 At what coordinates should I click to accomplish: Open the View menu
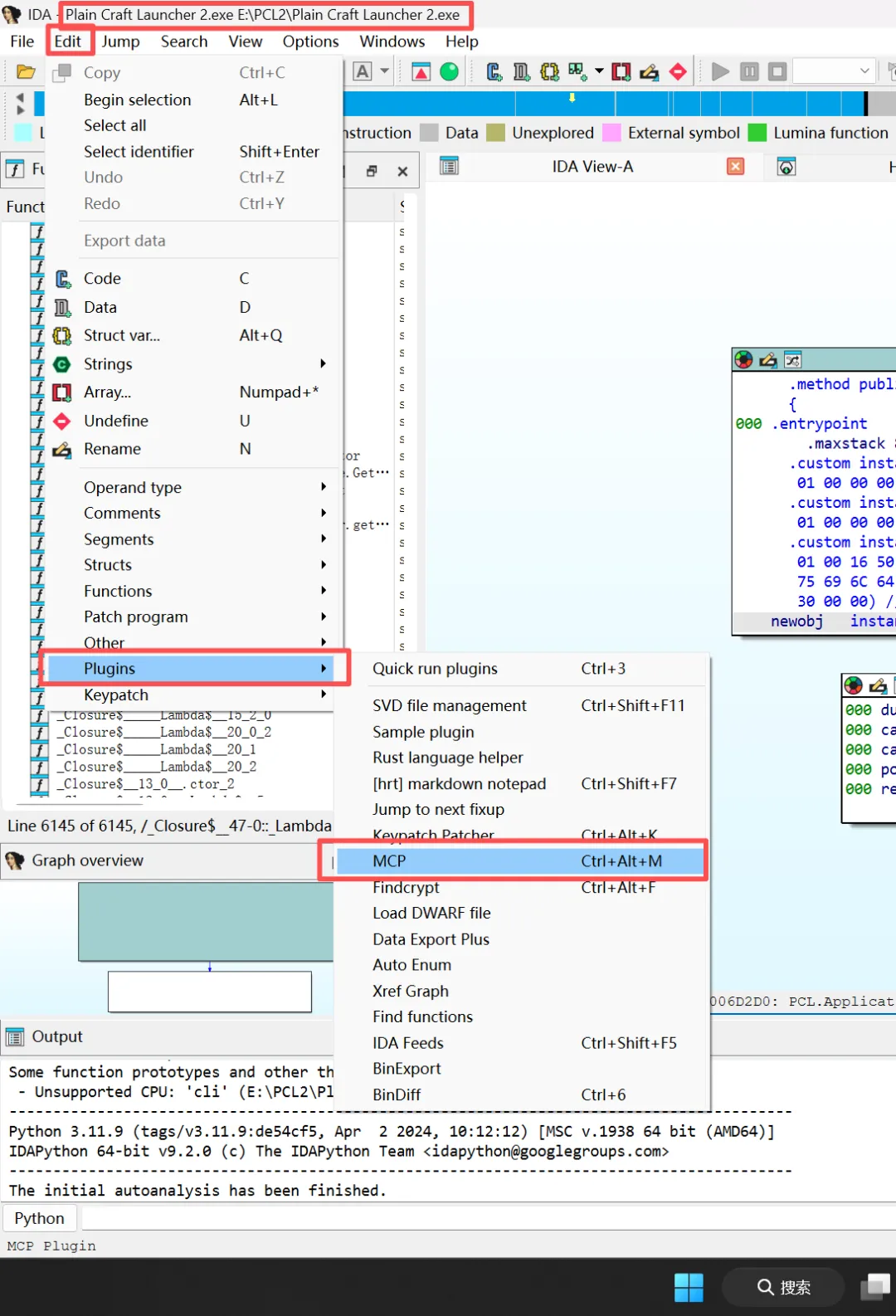[246, 41]
